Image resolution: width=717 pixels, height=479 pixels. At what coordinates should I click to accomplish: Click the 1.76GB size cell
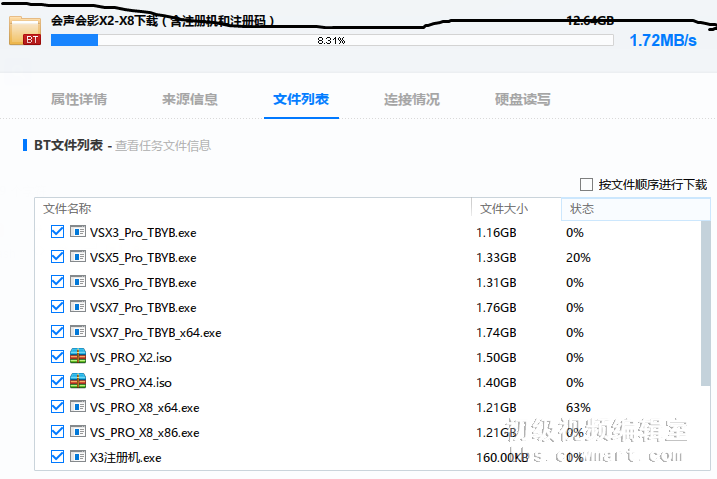tap(496, 308)
